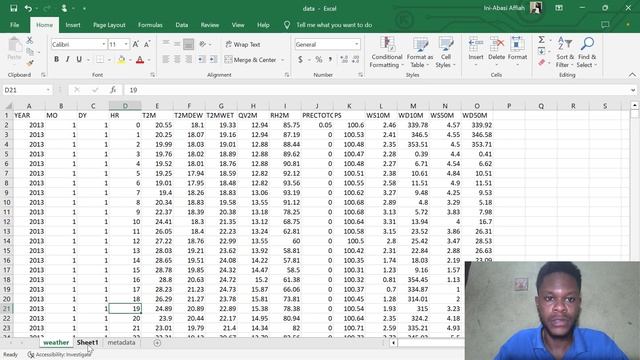This screenshot has height=360, width=640.
Task: Toggle left text alignment
Action: tap(166, 60)
